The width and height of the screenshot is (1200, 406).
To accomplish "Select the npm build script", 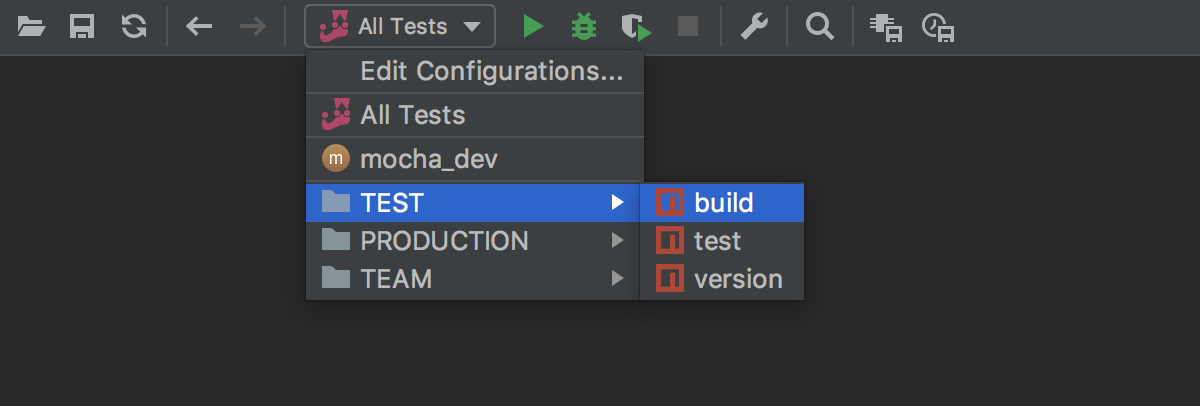I will point(722,203).
